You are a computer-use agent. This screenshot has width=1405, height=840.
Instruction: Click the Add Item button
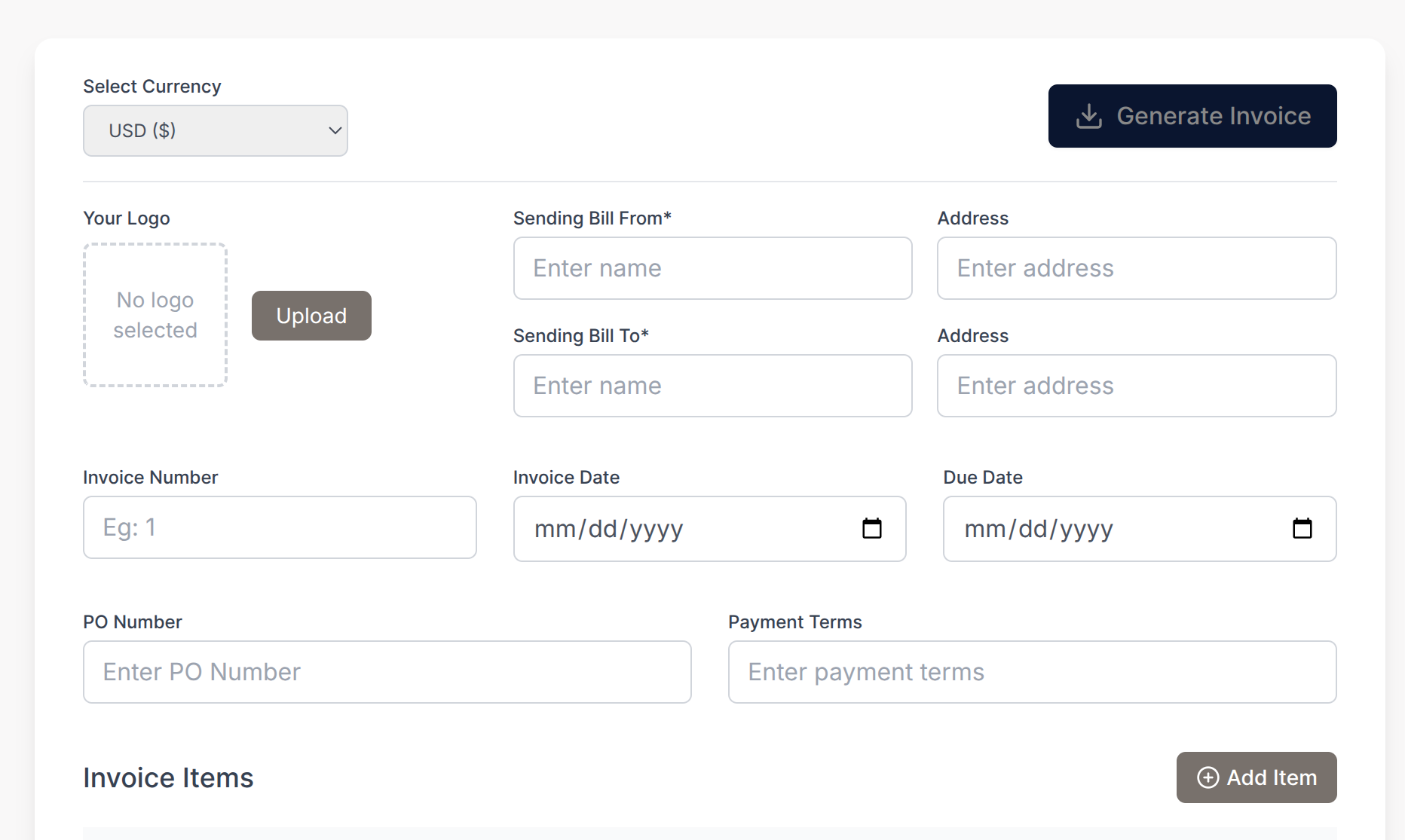[x=1256, y=777]
